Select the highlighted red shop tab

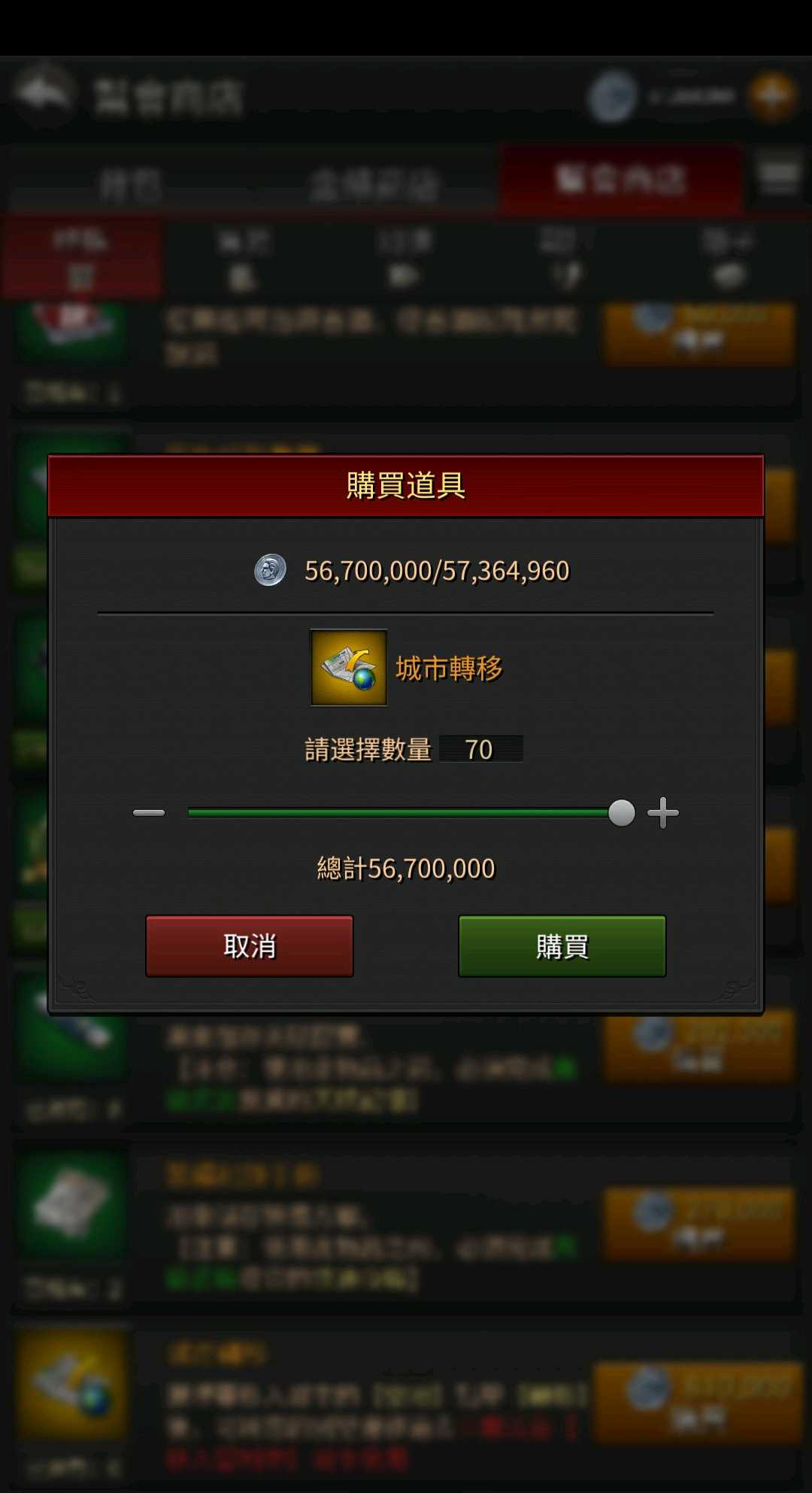[x=621, y=179]
